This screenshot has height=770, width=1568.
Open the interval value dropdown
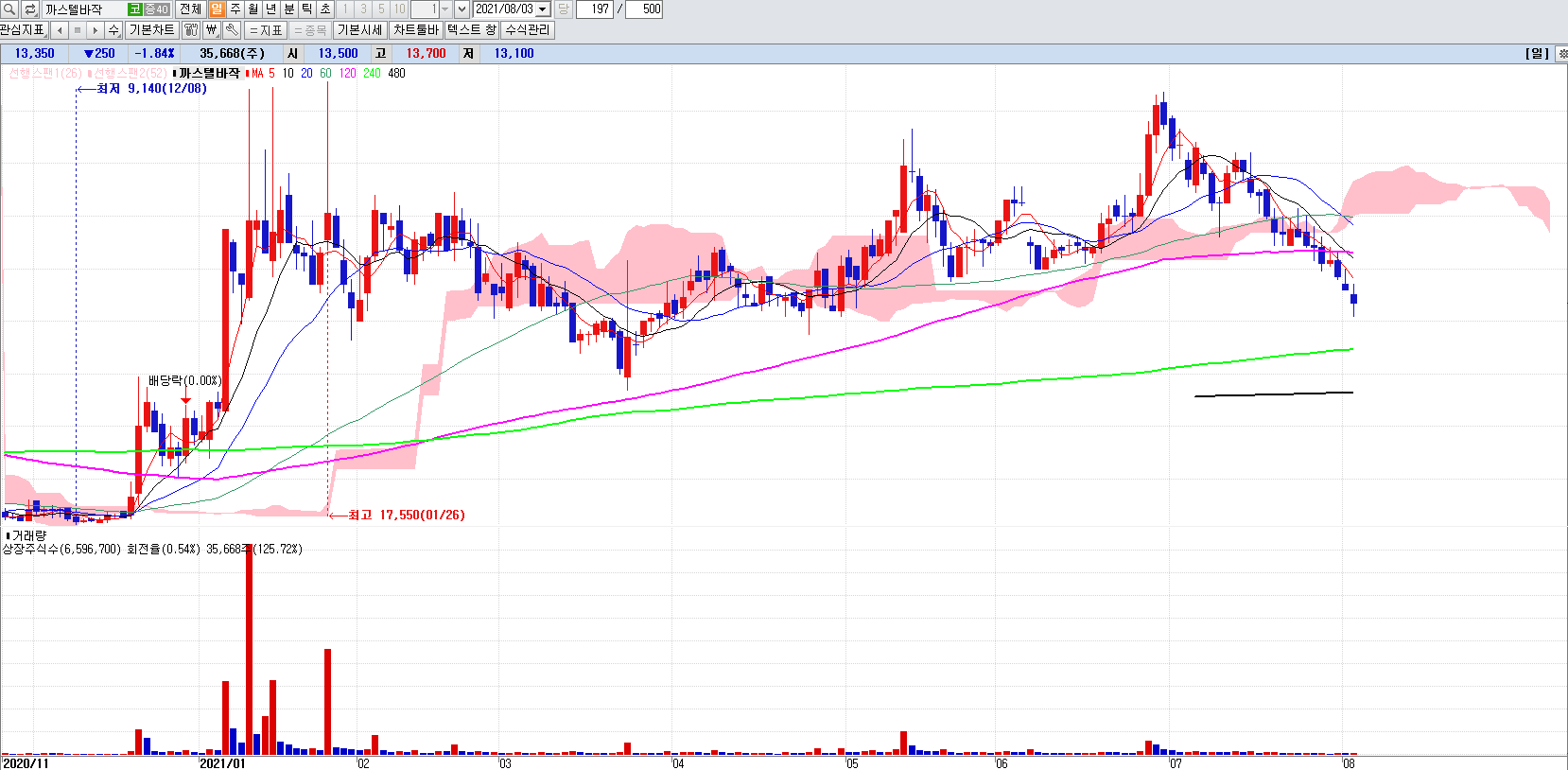pos(444,9)
